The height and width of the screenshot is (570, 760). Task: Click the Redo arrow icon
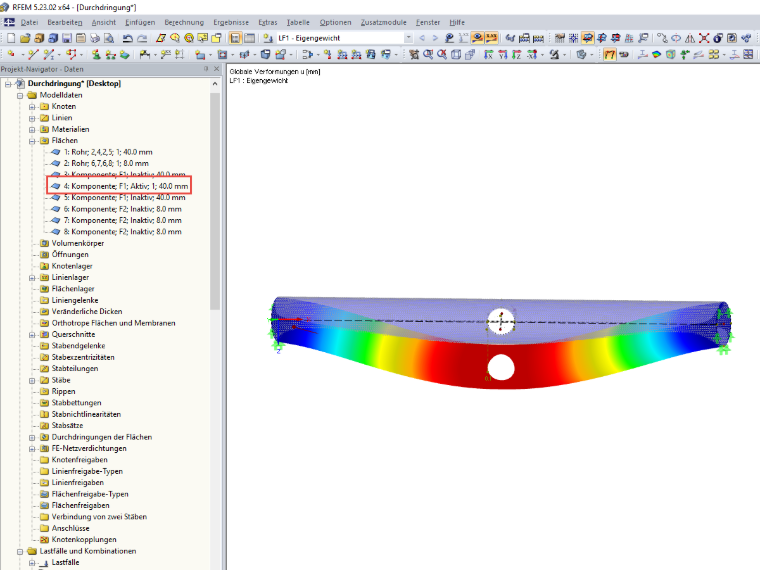[x=142, y=38]
